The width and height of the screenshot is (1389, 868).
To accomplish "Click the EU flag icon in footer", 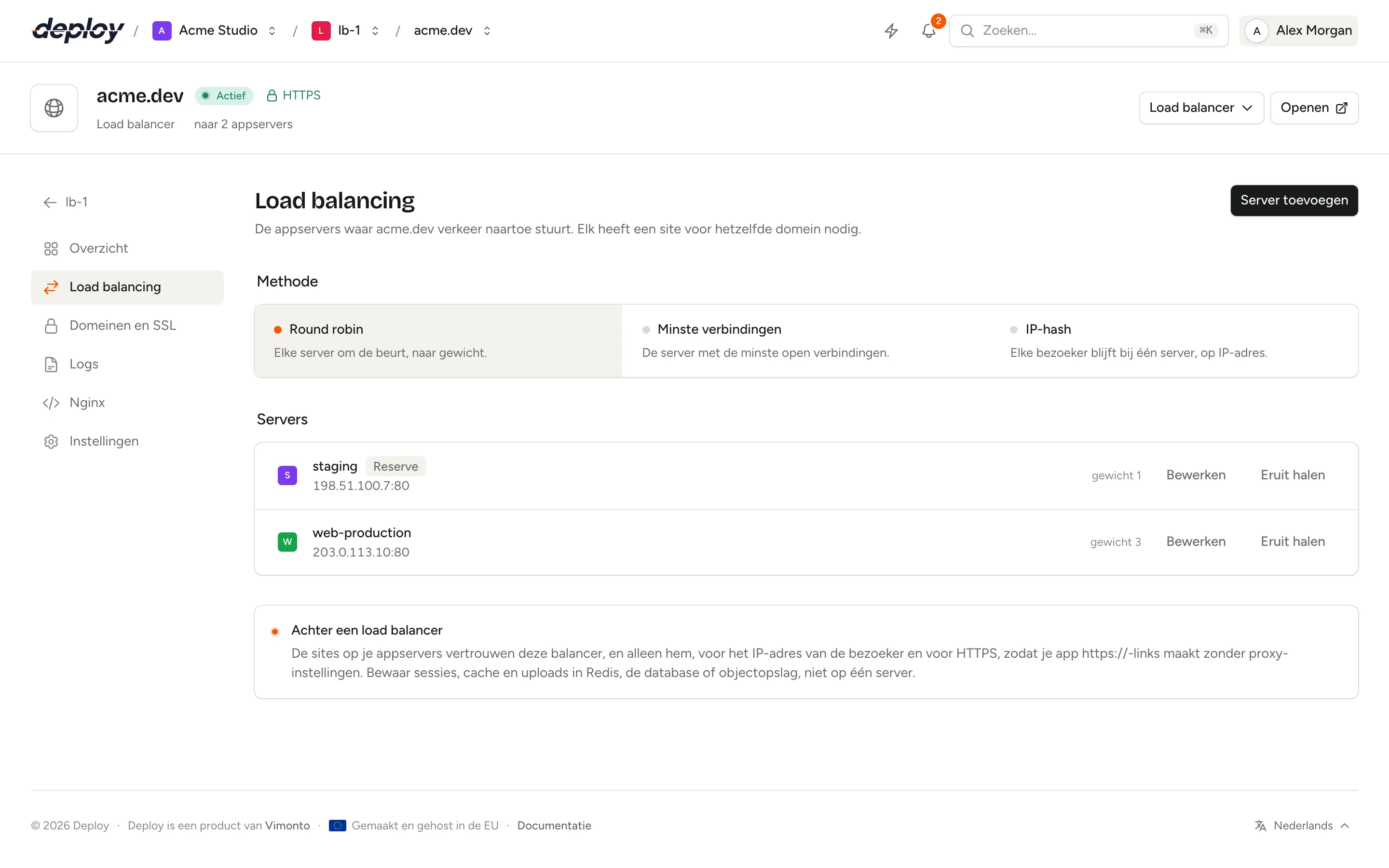I will (x=338, y=826).
